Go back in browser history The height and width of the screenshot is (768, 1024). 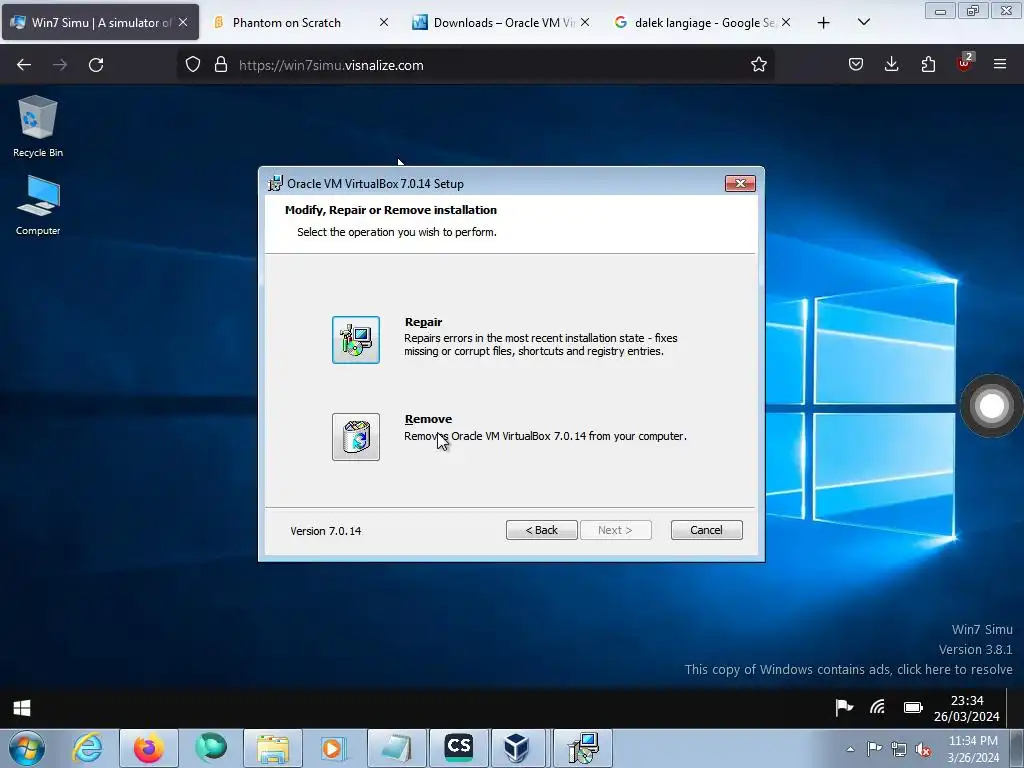point(24,65)
